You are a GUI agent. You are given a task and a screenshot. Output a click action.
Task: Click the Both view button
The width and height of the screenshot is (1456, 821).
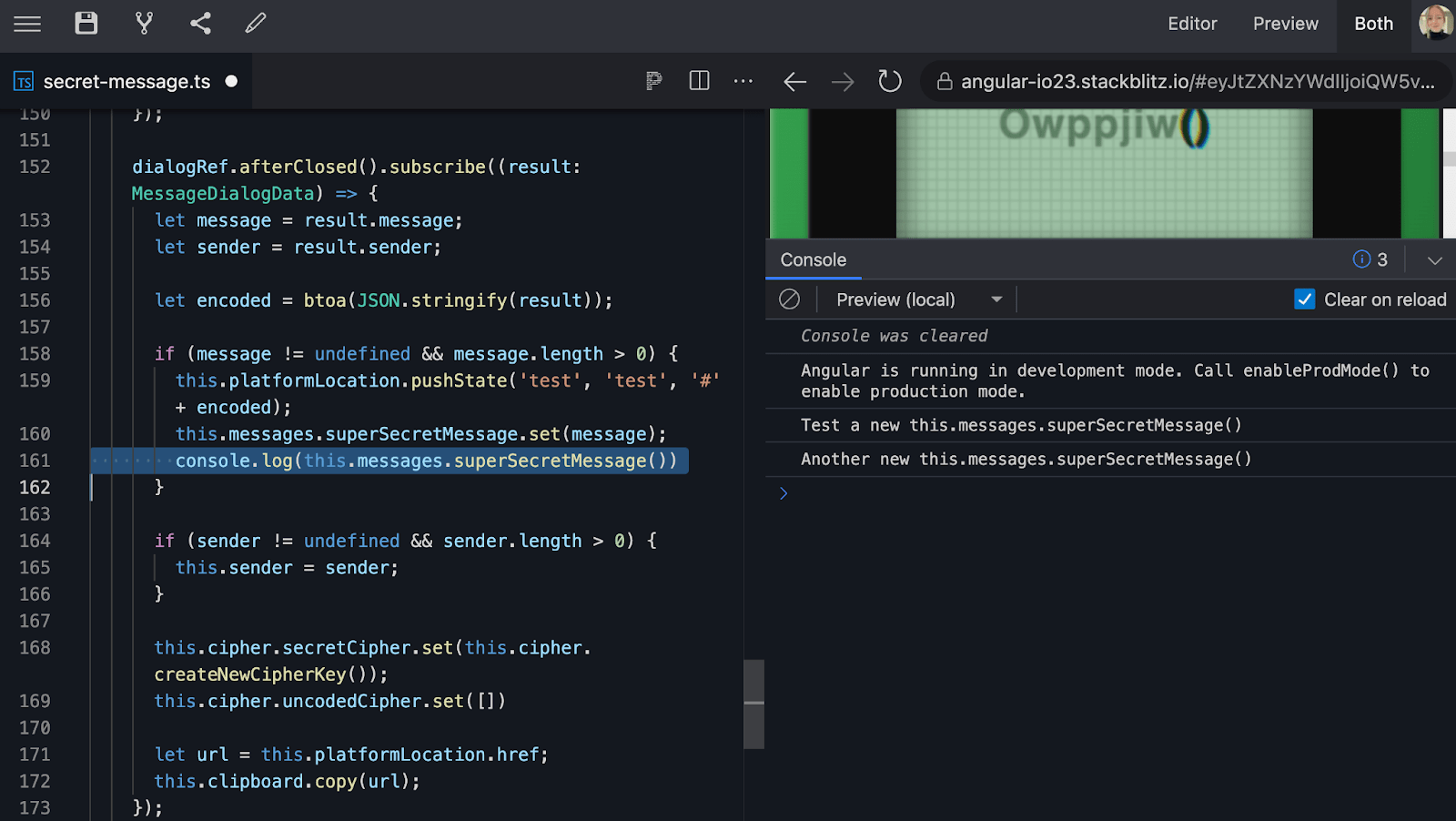(x=1372, y=24)
